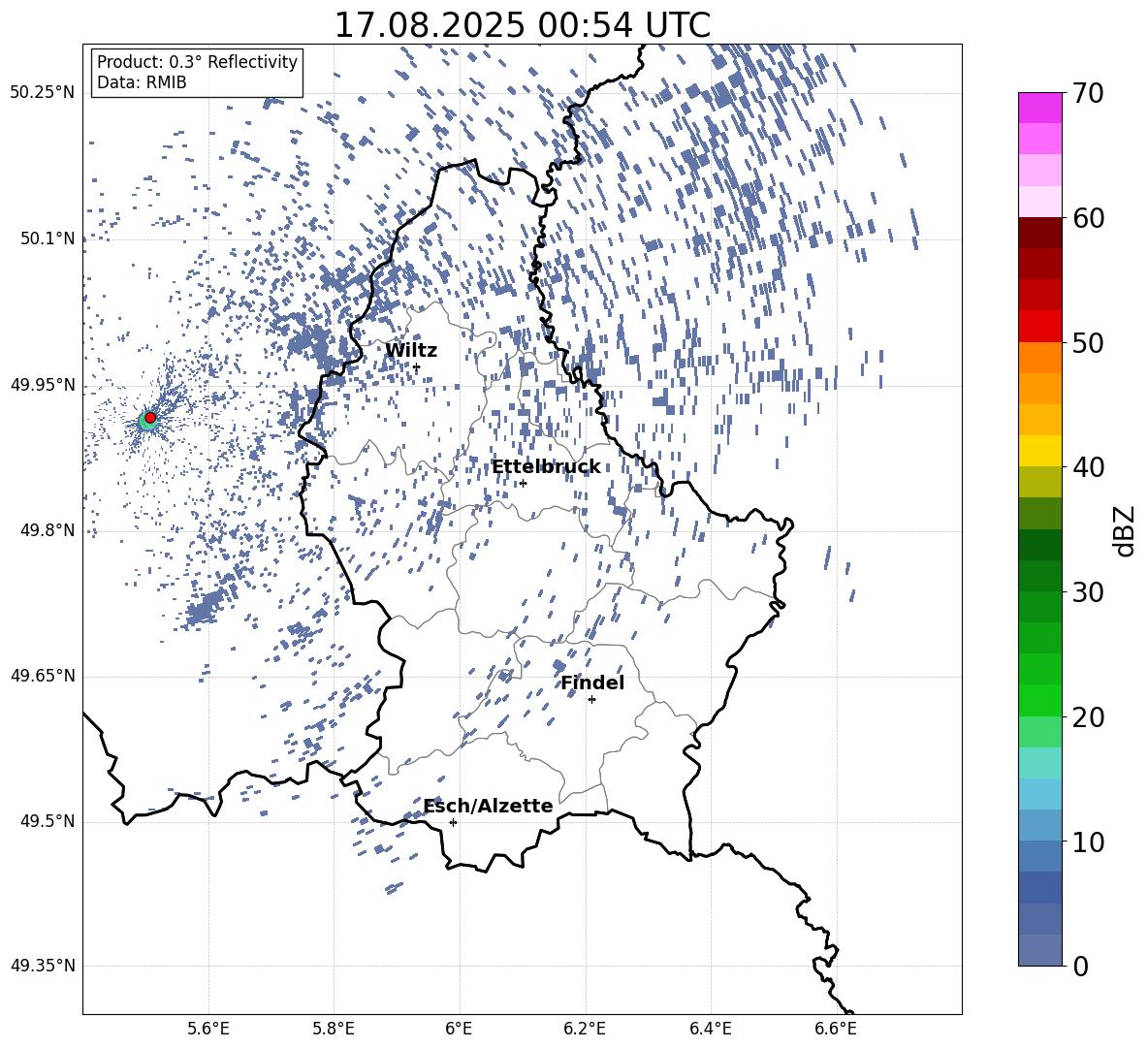Click the 5.8°E longitude label
This screenshot has width=1148, height=1048.
pyautogui.click(x=334, y=1029)
